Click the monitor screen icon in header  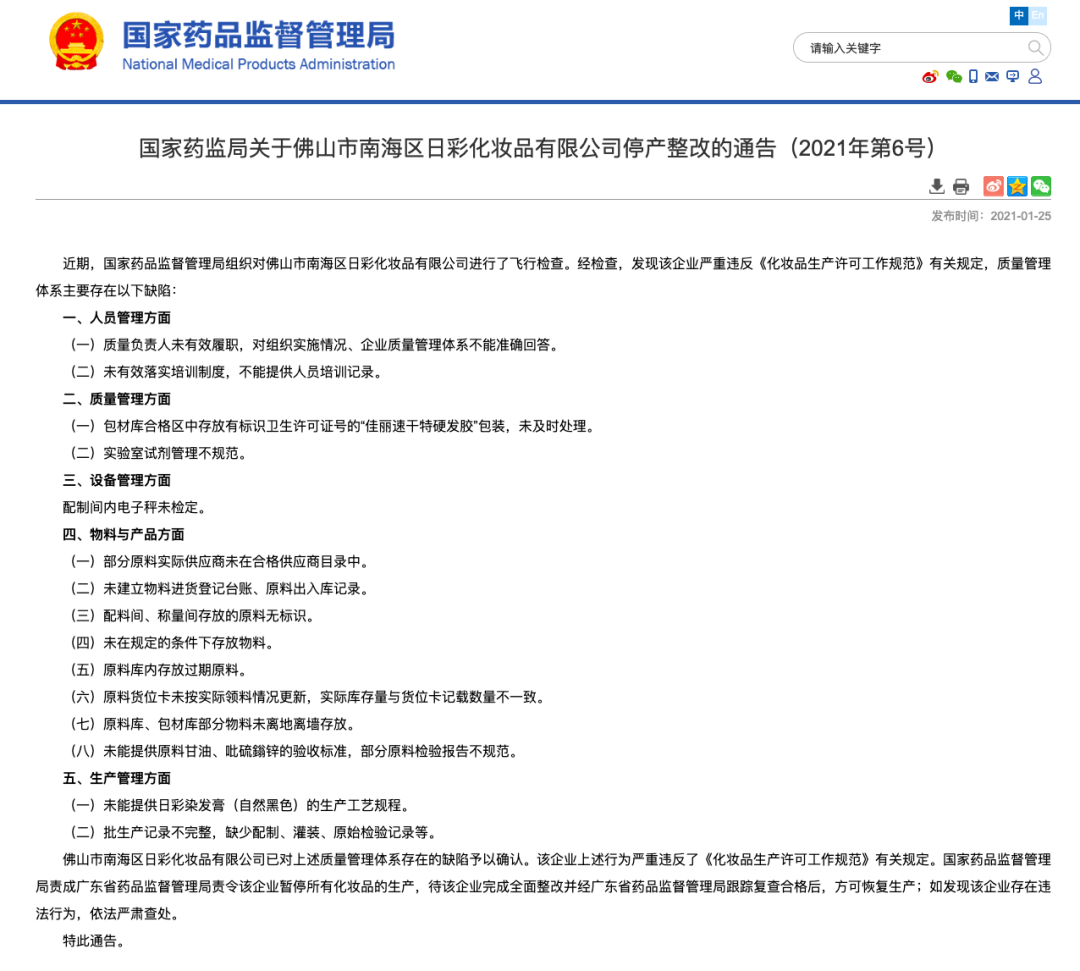coord(1012,76)
